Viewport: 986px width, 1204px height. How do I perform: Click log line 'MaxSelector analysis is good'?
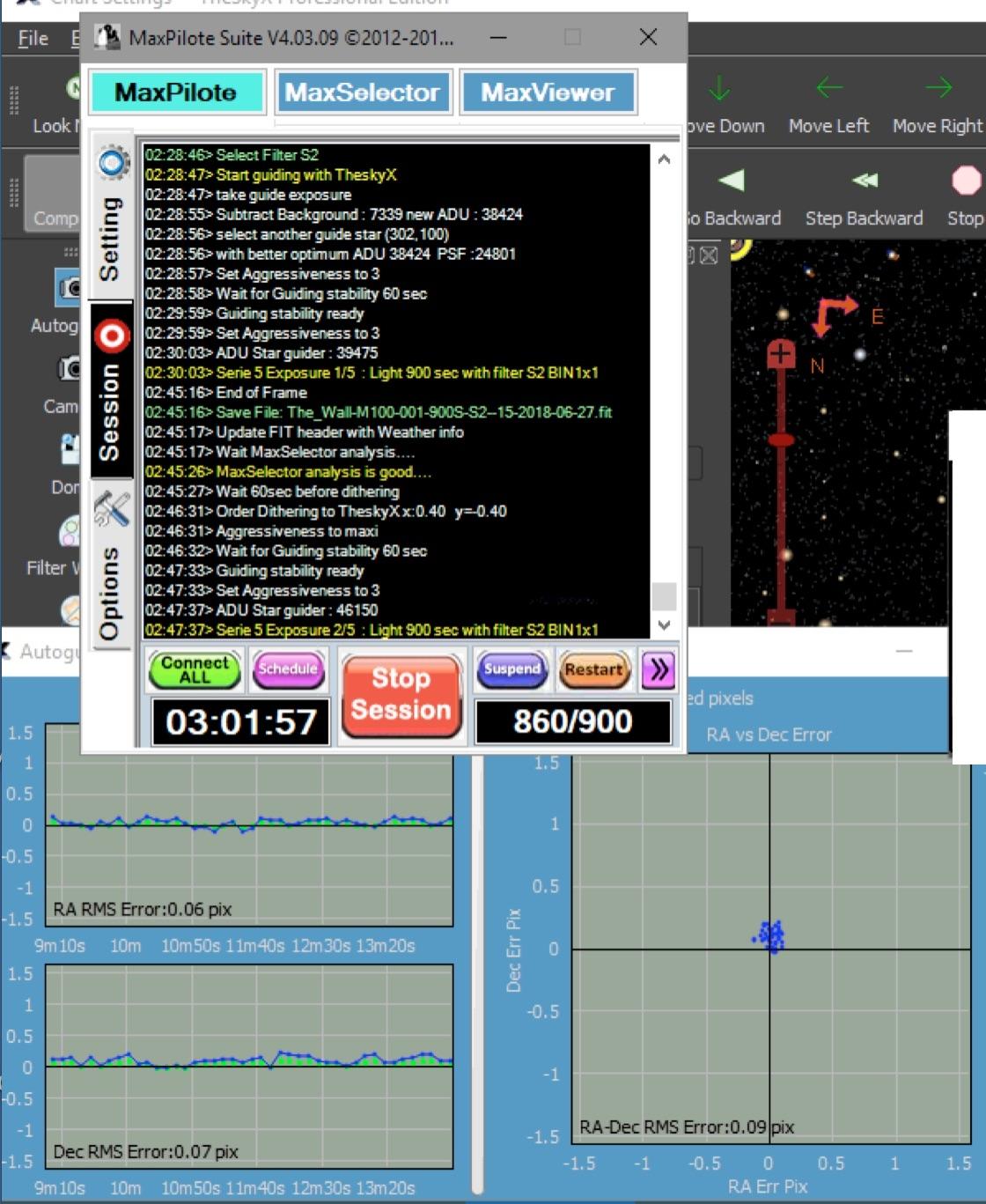[x=289, y=472]
